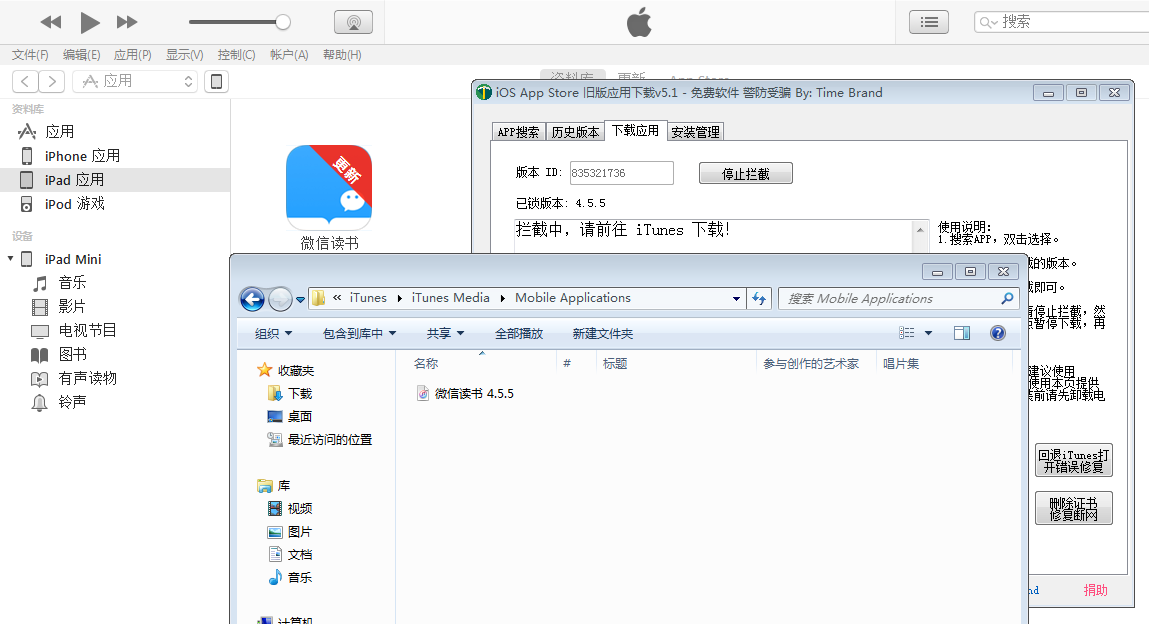This screenshot has height=624, width=1149.
Task: Click the Explorer forward arrow button
Action: click(280, 299)
